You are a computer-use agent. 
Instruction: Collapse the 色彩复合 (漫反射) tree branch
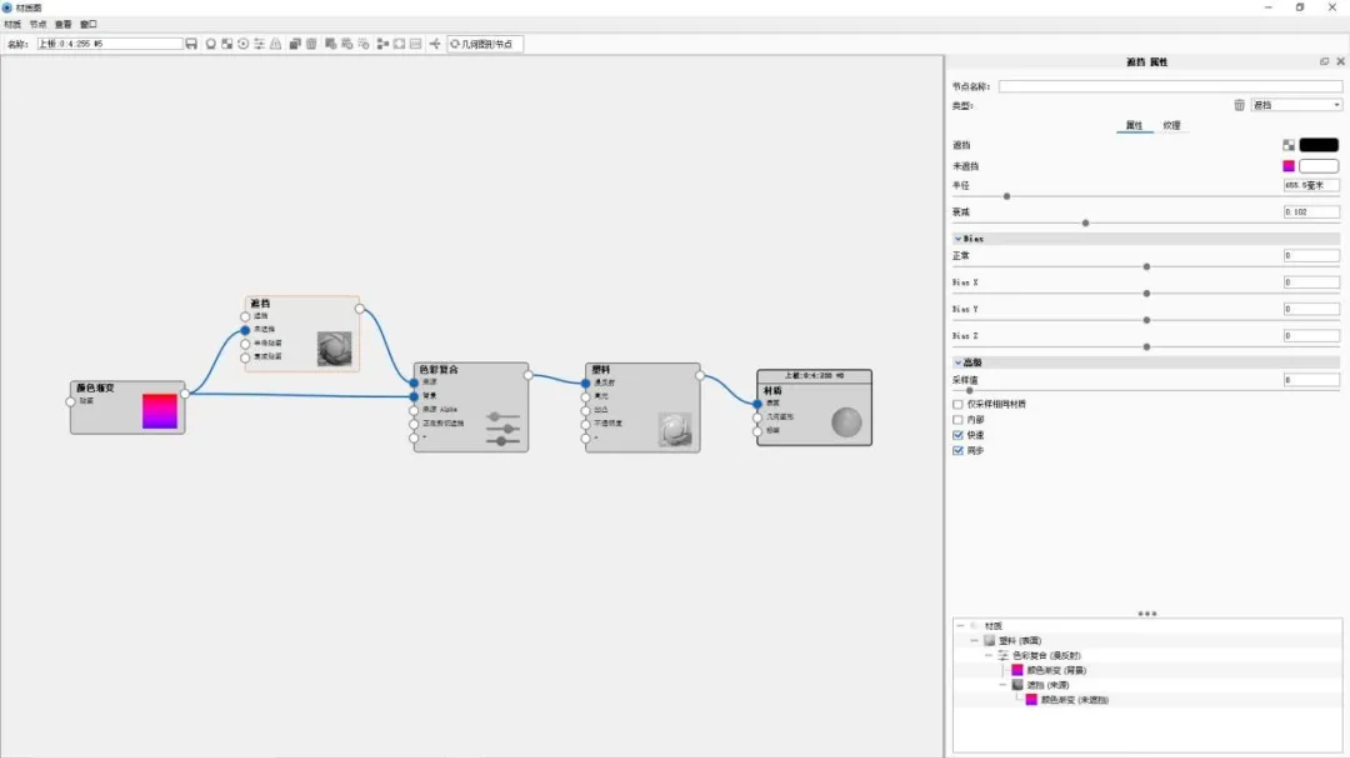[988, 655]
